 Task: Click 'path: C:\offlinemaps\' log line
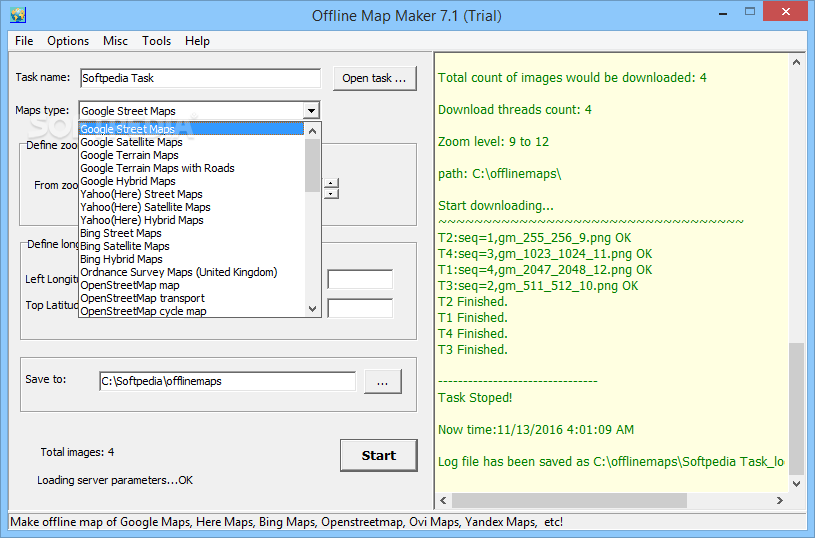pyautogui.click(x=499, y=174)
